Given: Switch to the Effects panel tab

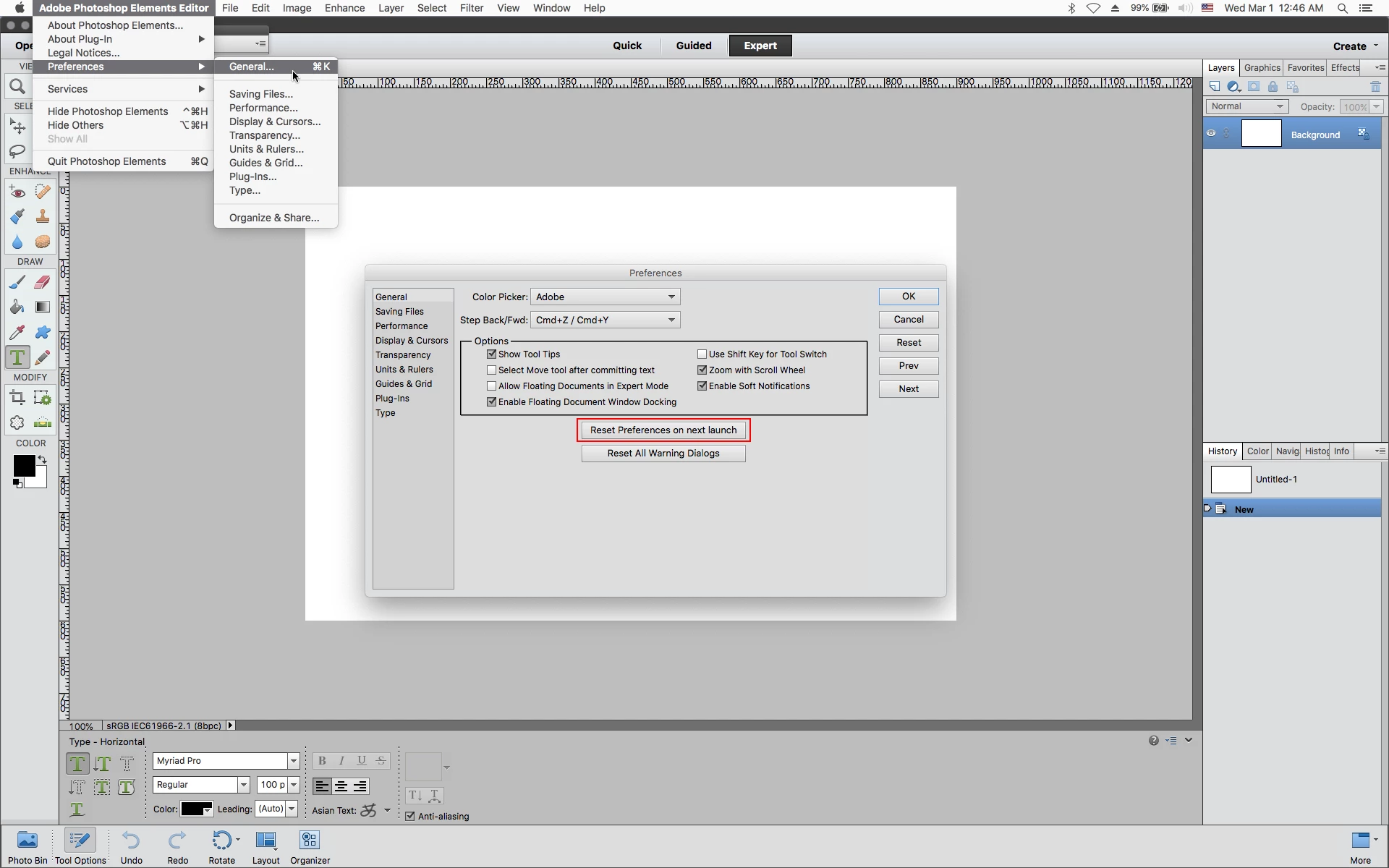Looking at the screenshot, I should [1345, 67].
